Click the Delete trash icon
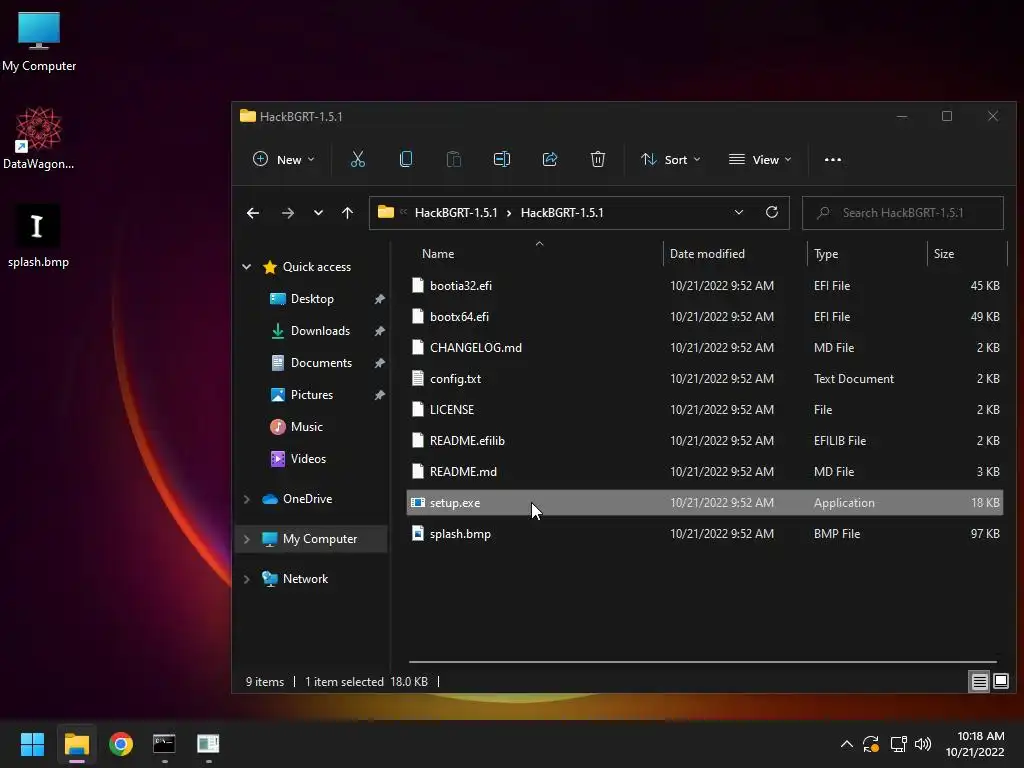The height and width of the screenshot is (768, 1024). pyautogui.click(x=598, y=159)
